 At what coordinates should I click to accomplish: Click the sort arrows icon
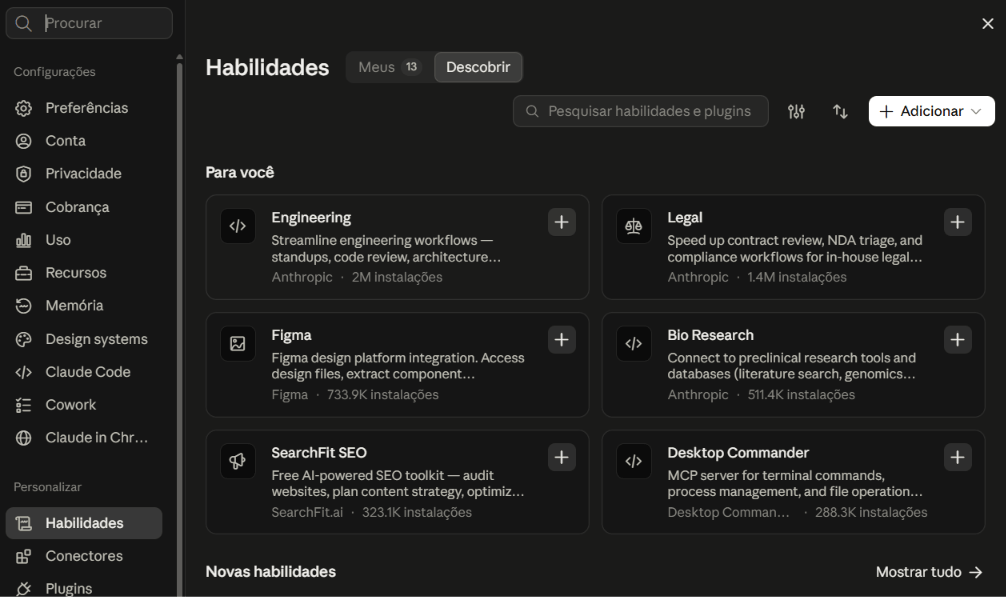coord(840,112)
